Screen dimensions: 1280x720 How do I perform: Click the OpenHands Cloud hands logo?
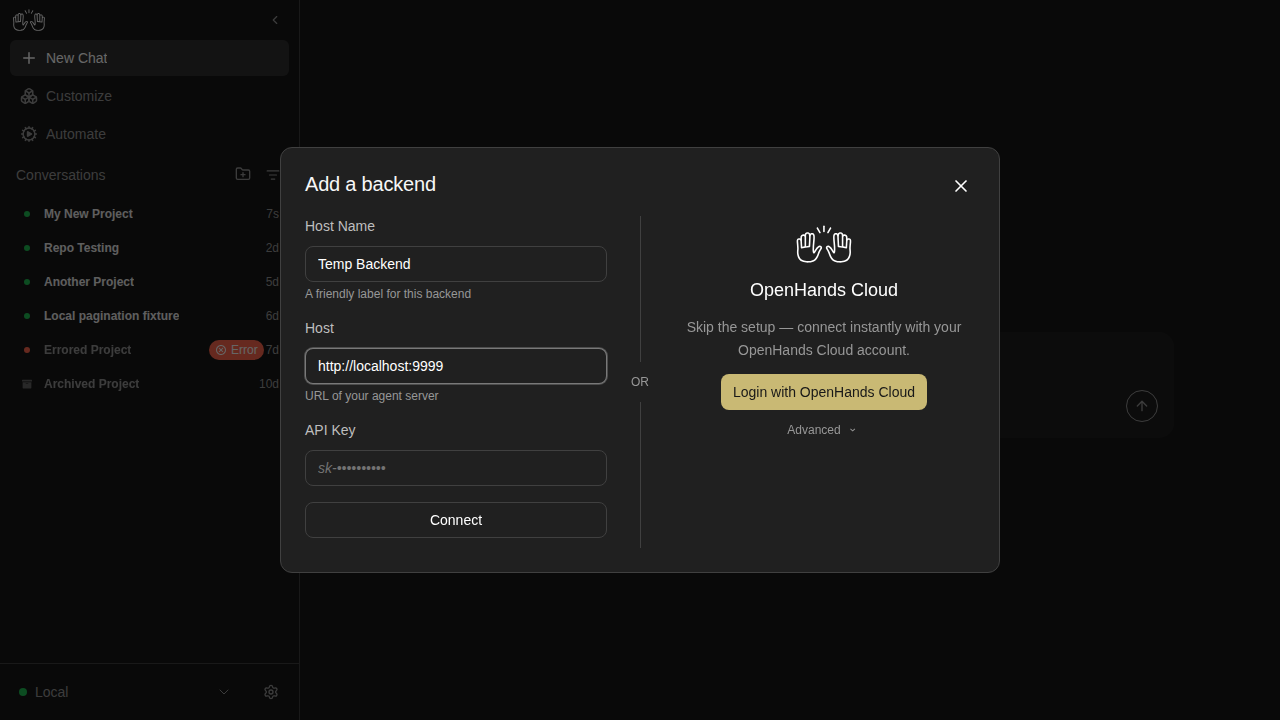(x=824, y=244)
